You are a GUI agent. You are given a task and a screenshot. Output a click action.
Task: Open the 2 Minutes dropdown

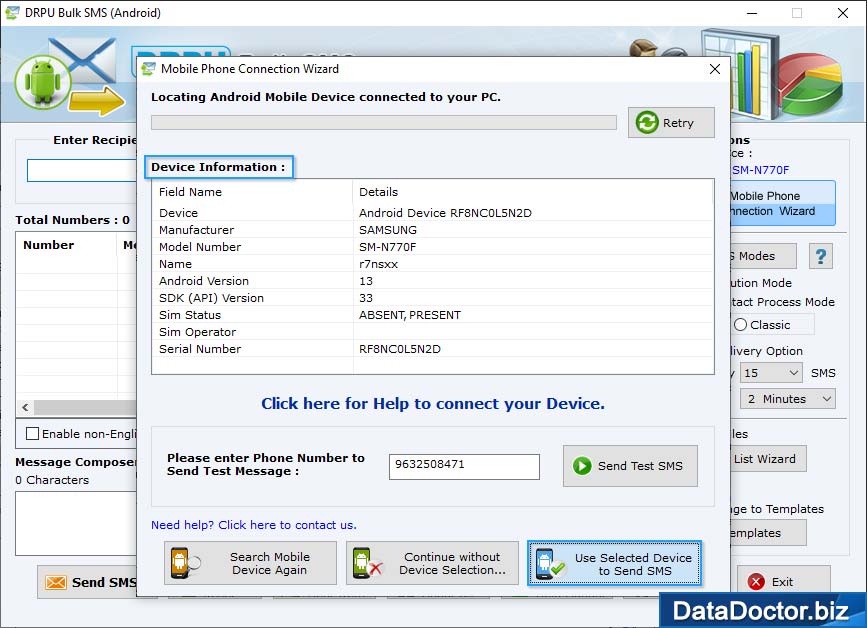coord(787,399)
